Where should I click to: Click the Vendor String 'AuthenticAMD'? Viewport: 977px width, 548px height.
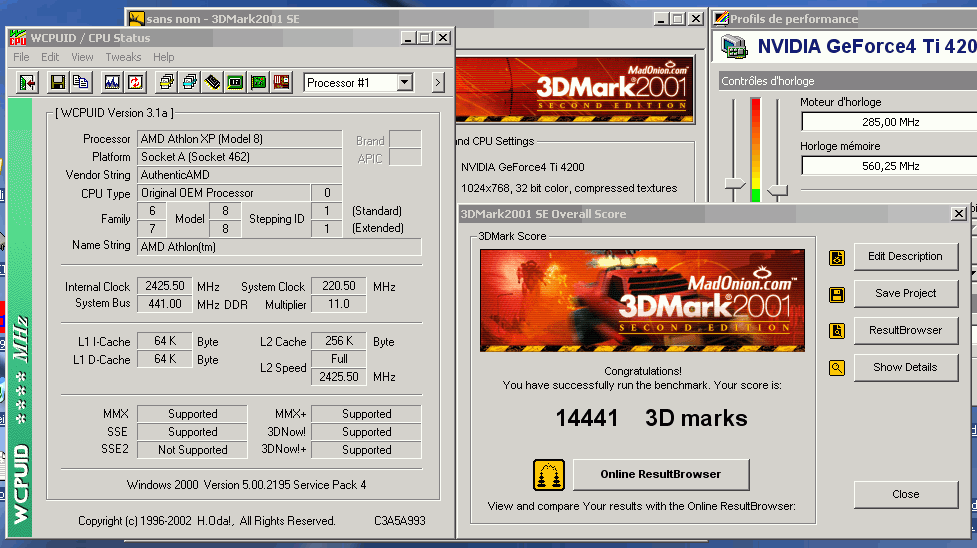point(239,175)
